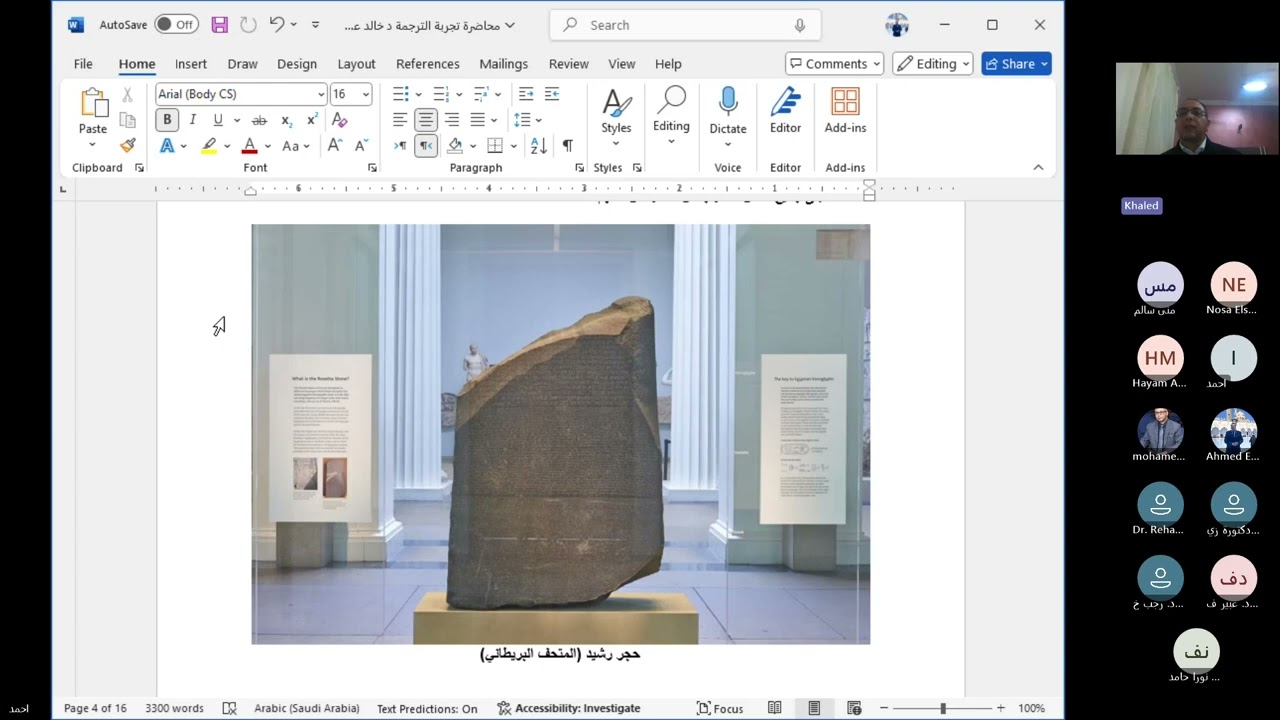Start Dictate with microphone icon

pyautogui.click(x=728, y=111)
